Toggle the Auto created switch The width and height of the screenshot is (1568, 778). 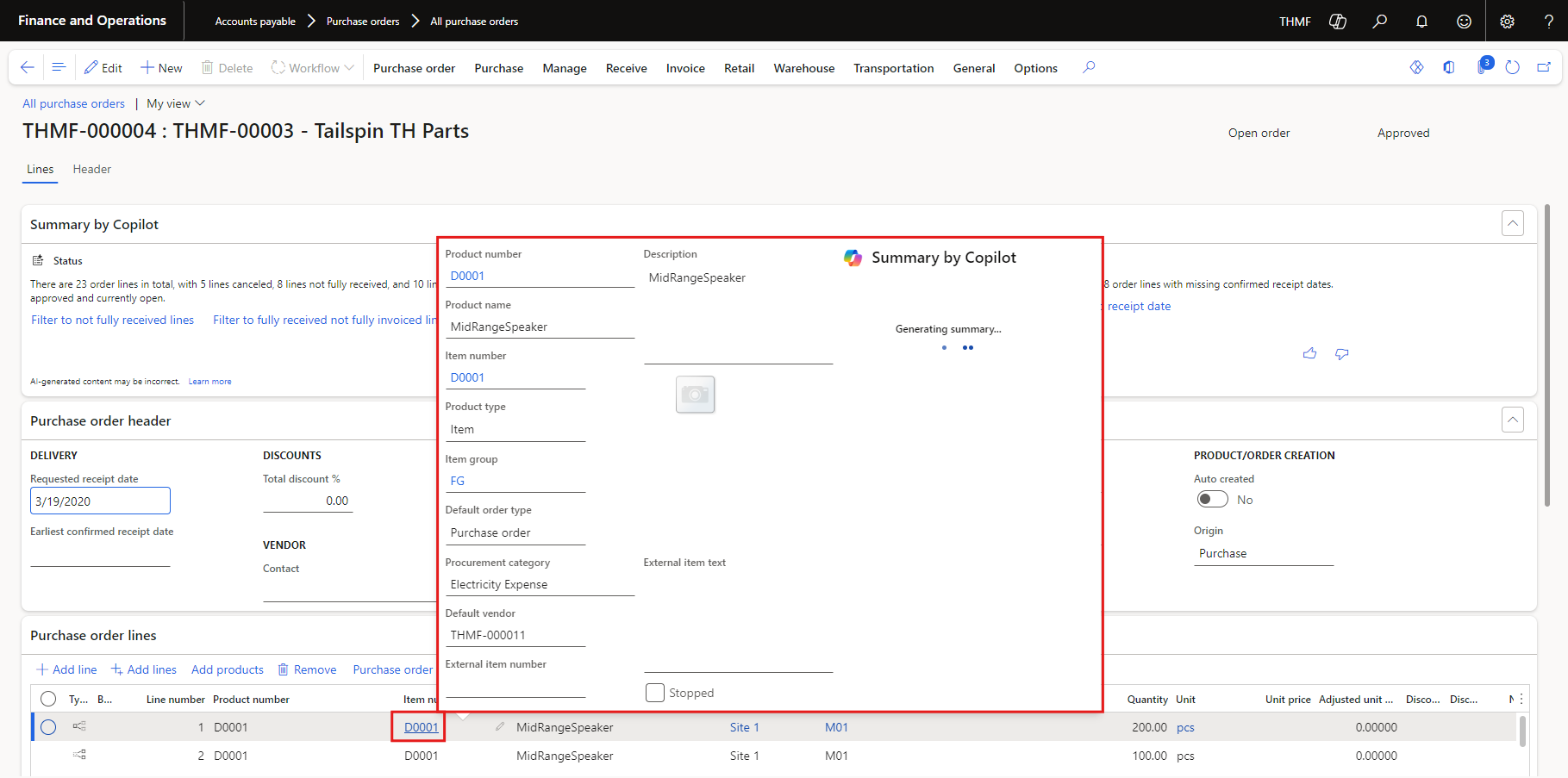click(x=1212, y=500)
